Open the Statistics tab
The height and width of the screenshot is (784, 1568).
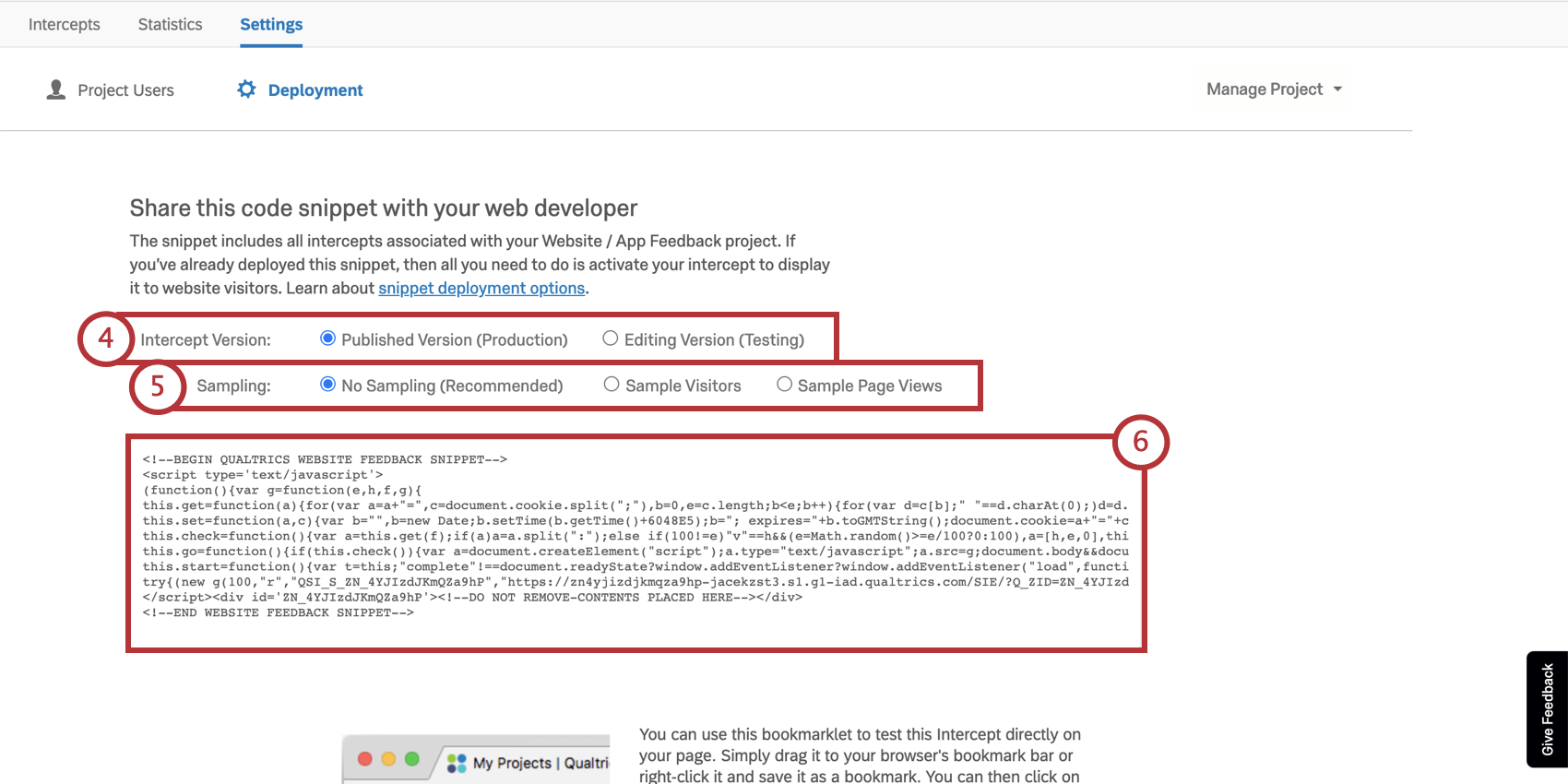[170, 24]
